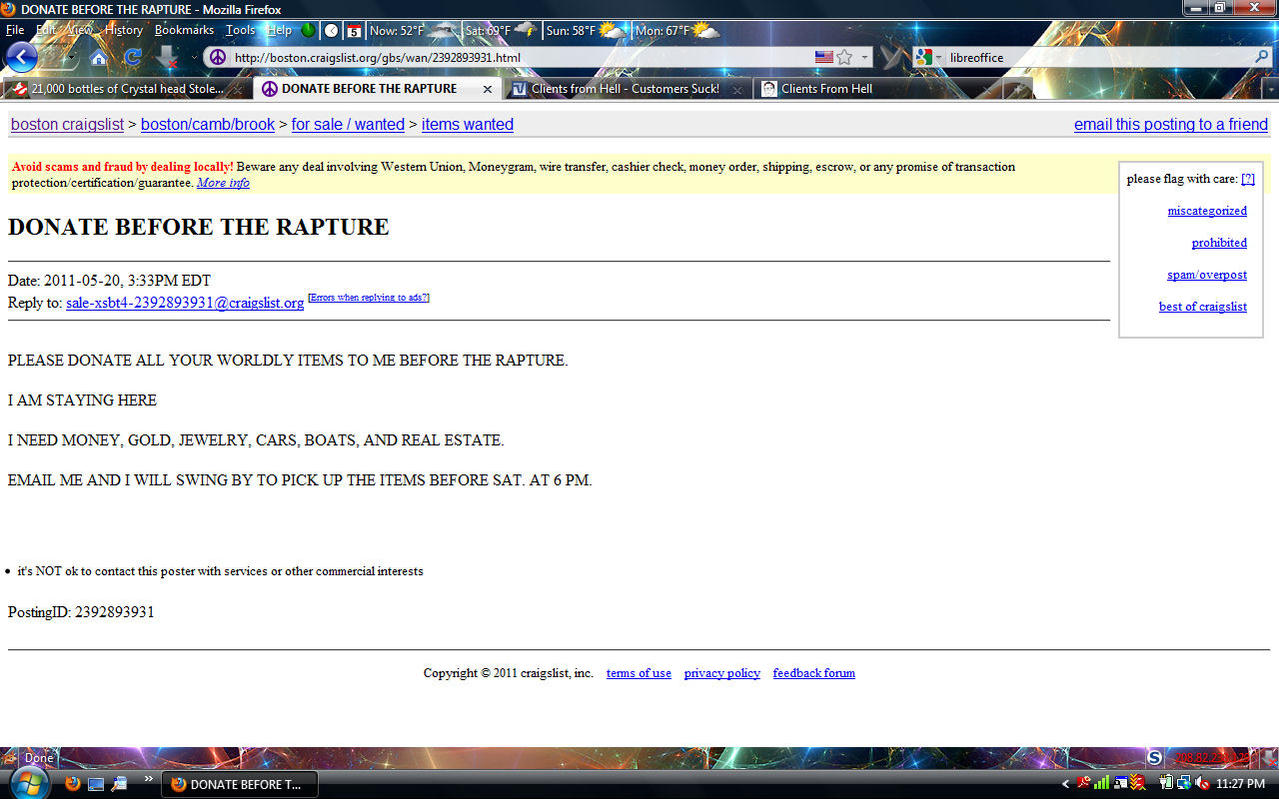Click the search magnifier icon
This screenshot has height=799, width=1279.
pyautogui.click(x=1262, y=57)
